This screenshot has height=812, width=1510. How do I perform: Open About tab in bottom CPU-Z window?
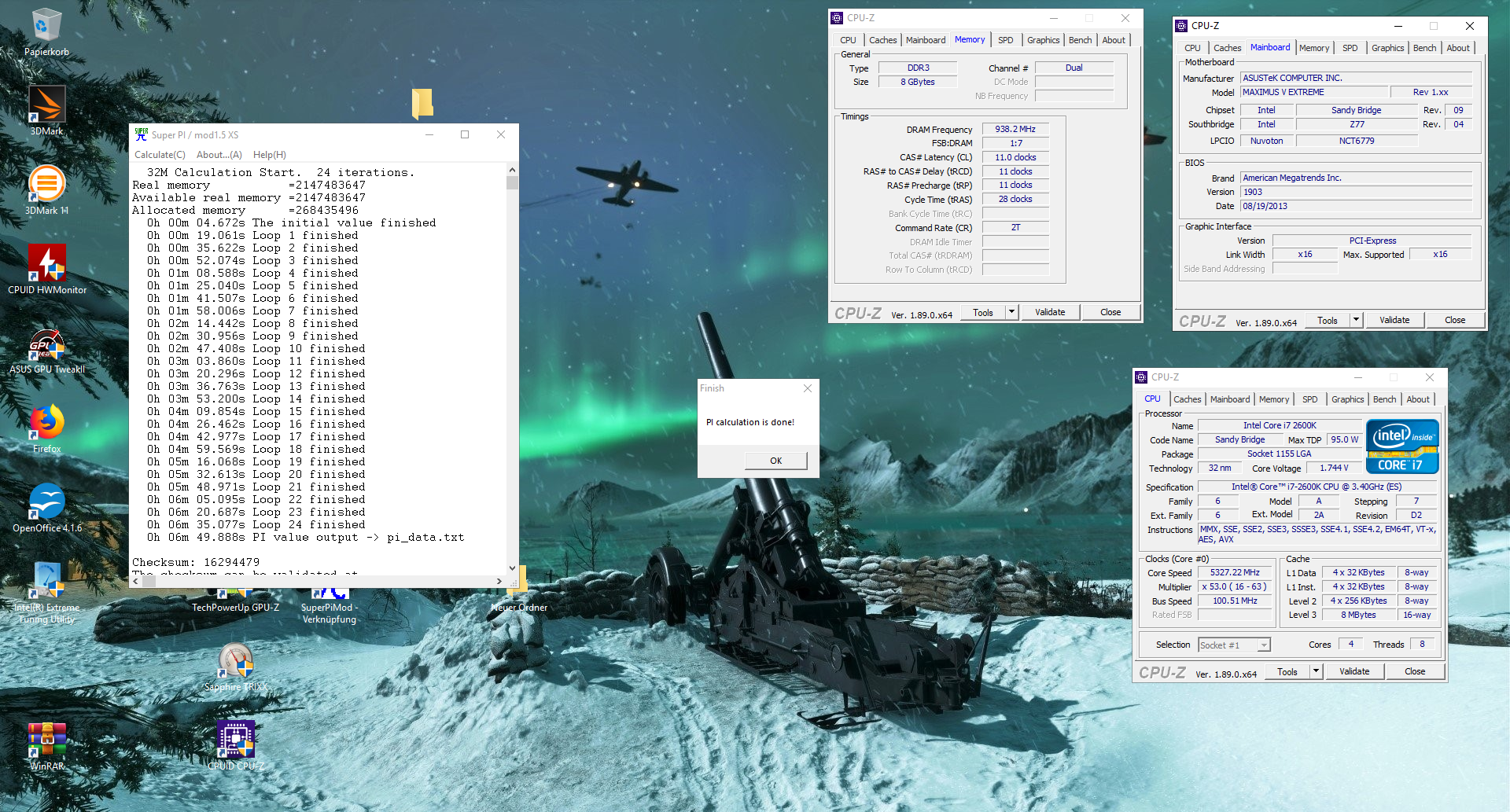click(1418, 399)
